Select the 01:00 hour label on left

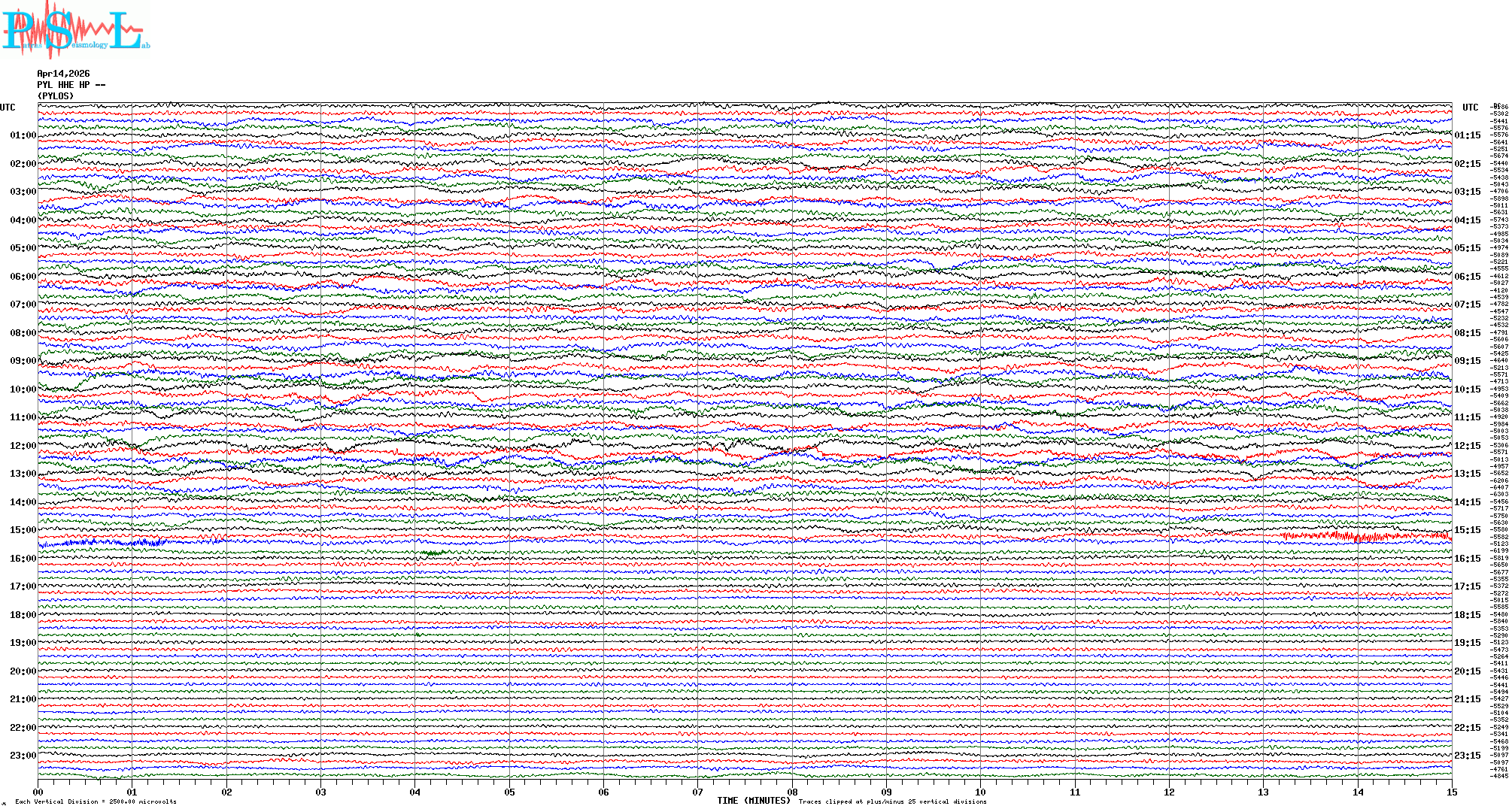click(23, 135)
